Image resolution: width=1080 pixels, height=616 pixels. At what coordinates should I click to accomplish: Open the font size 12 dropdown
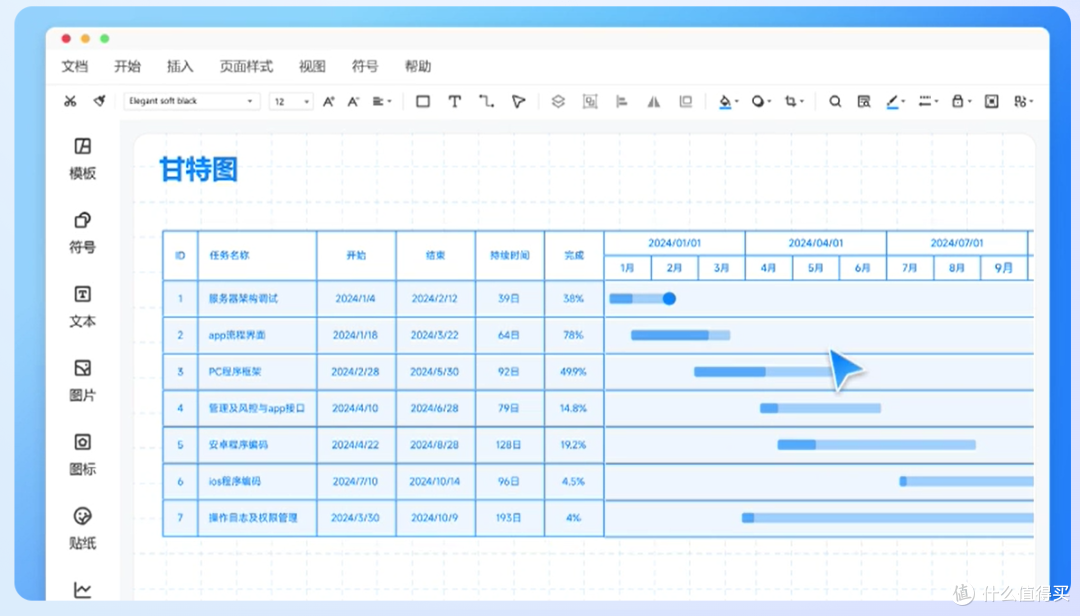[x=291, y=101]
